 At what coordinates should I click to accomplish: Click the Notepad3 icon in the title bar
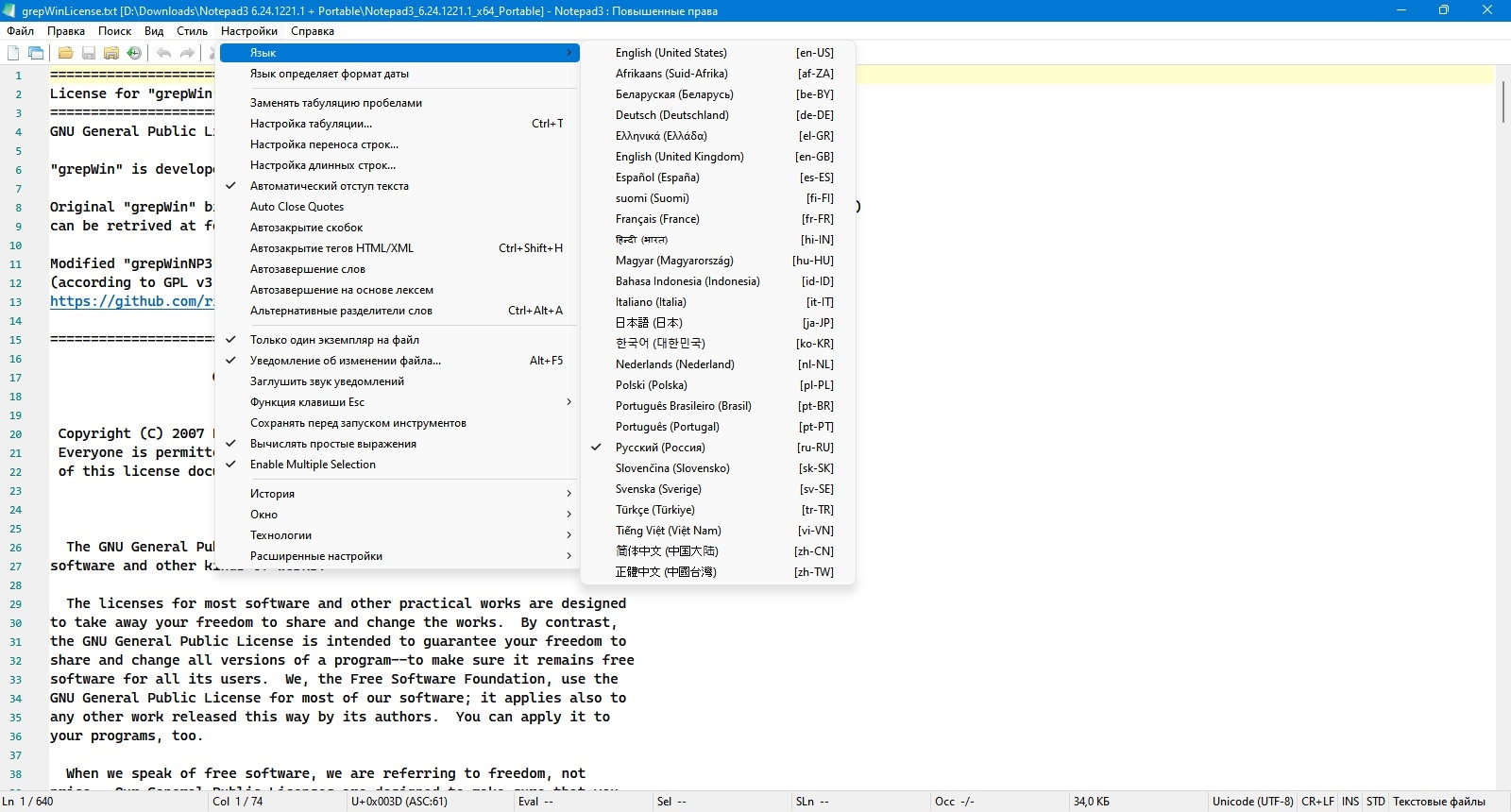coord(8,10)
